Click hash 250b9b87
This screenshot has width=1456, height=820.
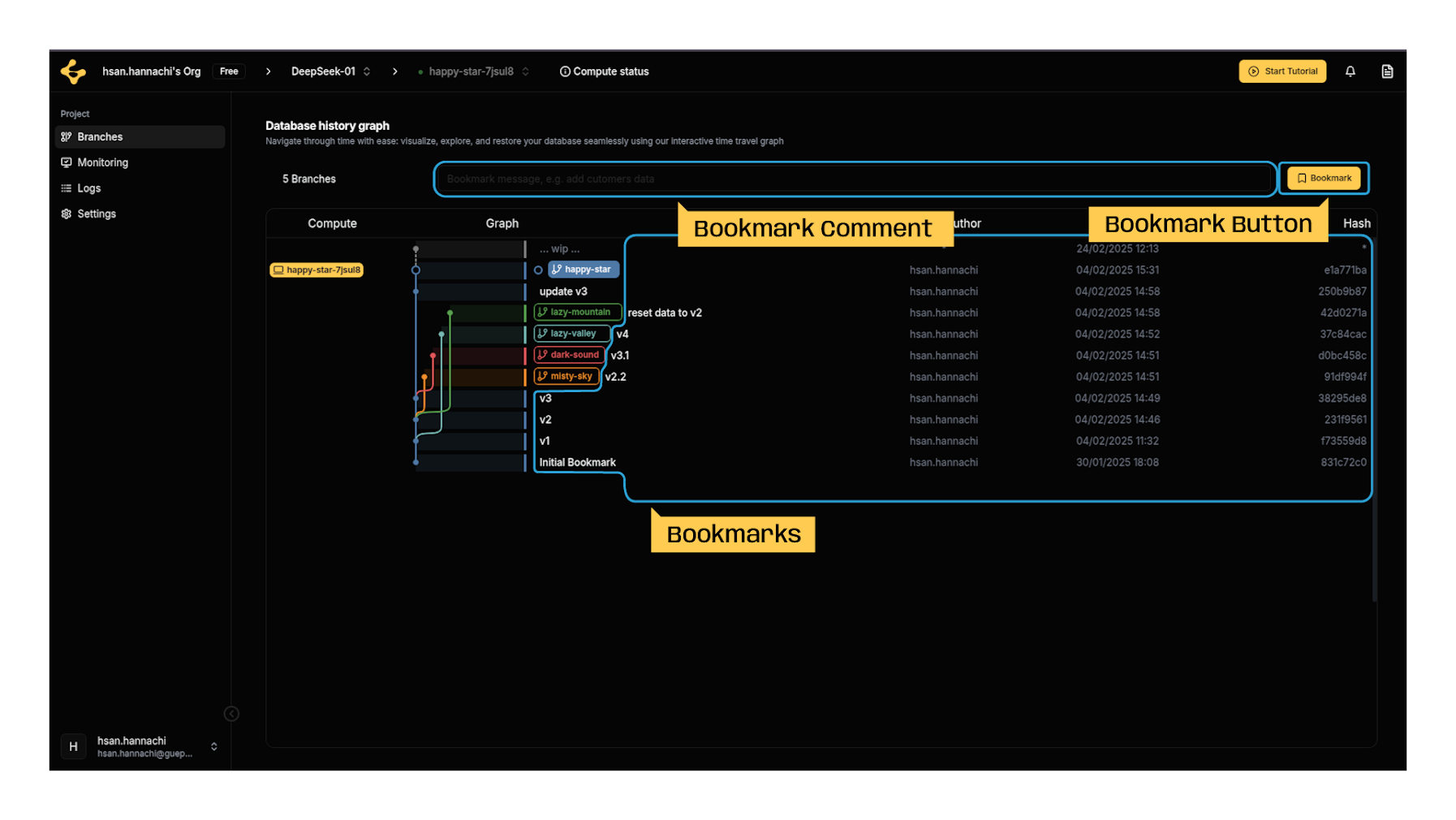(x=1342, y=291)
